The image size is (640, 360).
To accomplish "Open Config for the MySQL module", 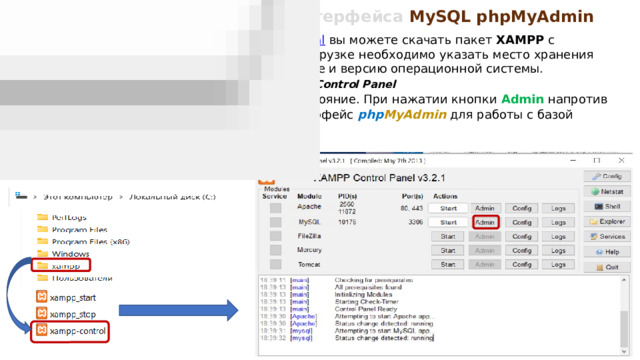I will point(522,222).
